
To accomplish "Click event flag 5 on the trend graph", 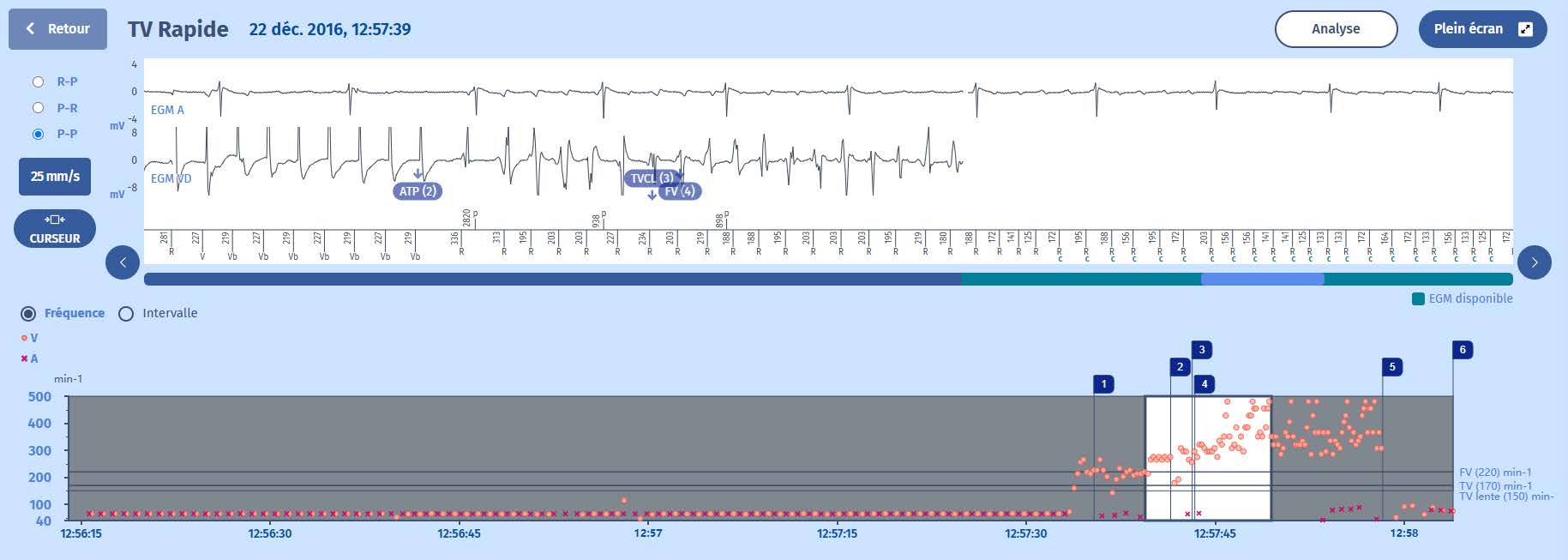I will [1391, 367].
